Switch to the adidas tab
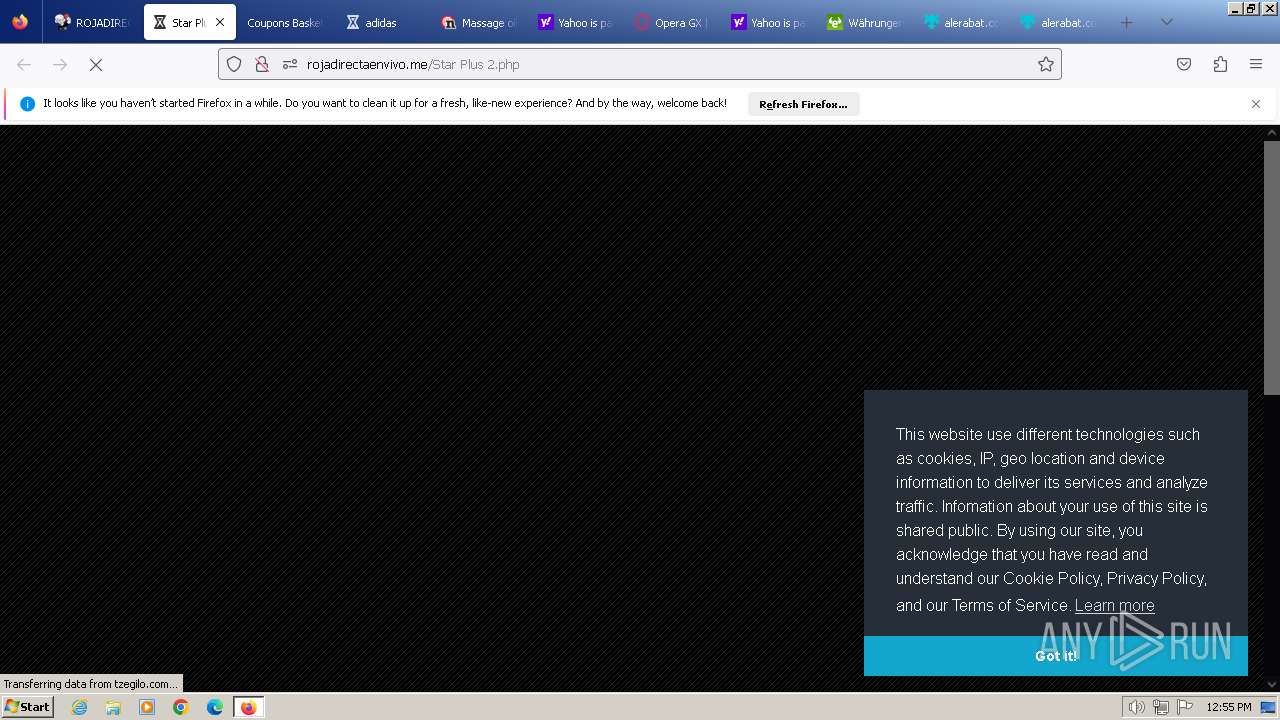This screenshot has width=1280, height=720. pyautogui.click(x=380, y=22)
